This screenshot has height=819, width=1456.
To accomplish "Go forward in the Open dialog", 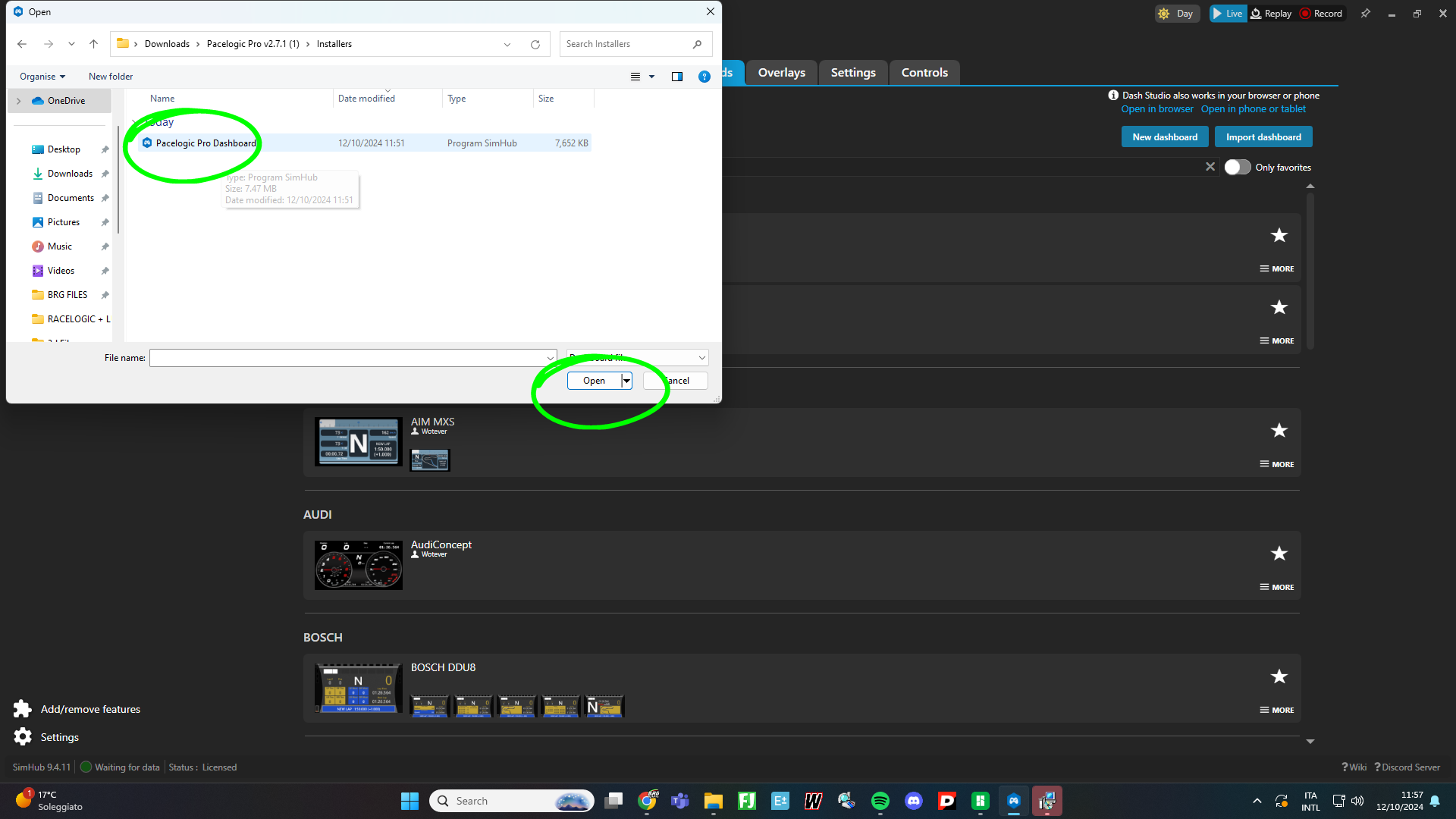I will [x=49, y=44].
